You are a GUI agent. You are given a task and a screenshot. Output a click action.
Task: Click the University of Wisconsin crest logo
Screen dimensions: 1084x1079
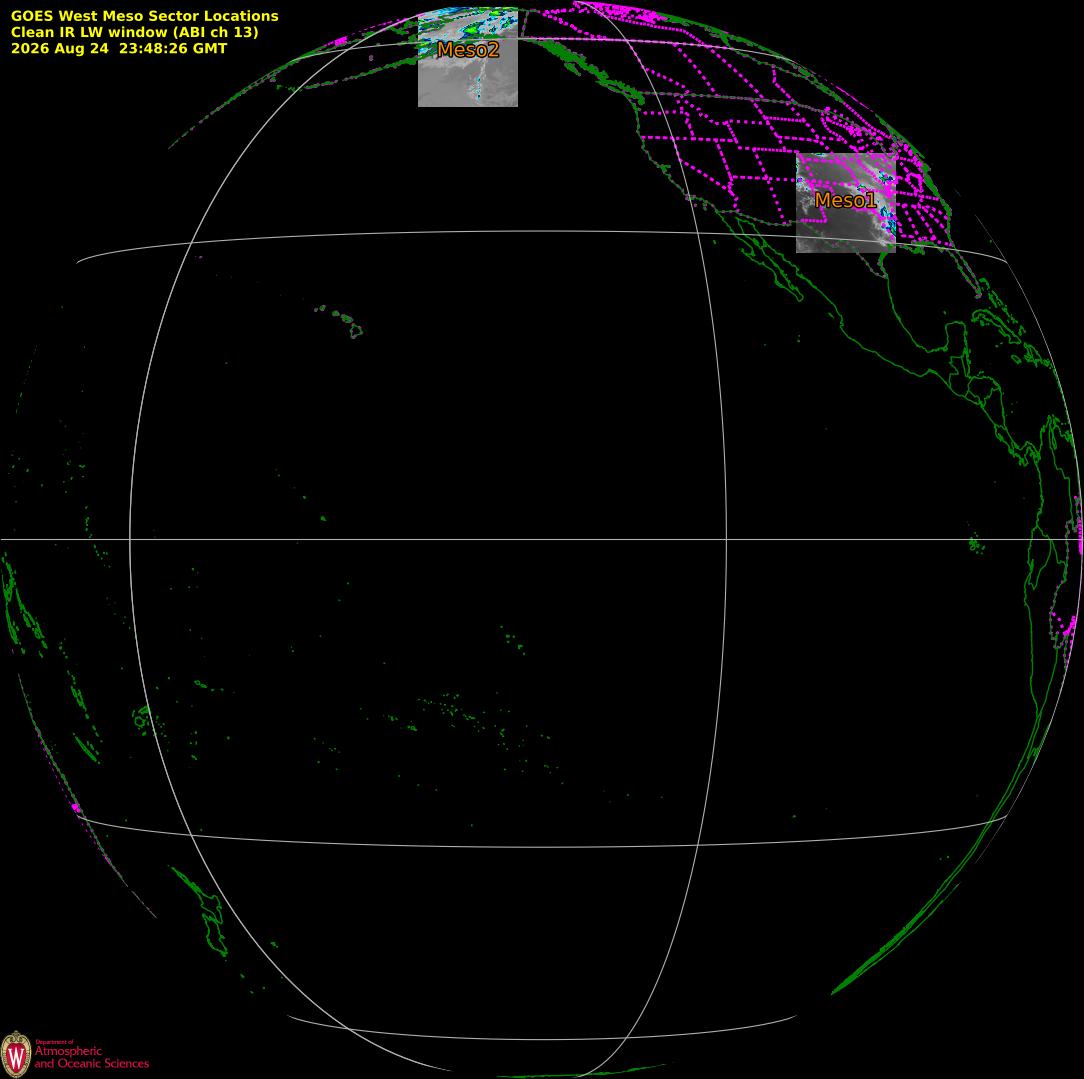coord(16,1054)
